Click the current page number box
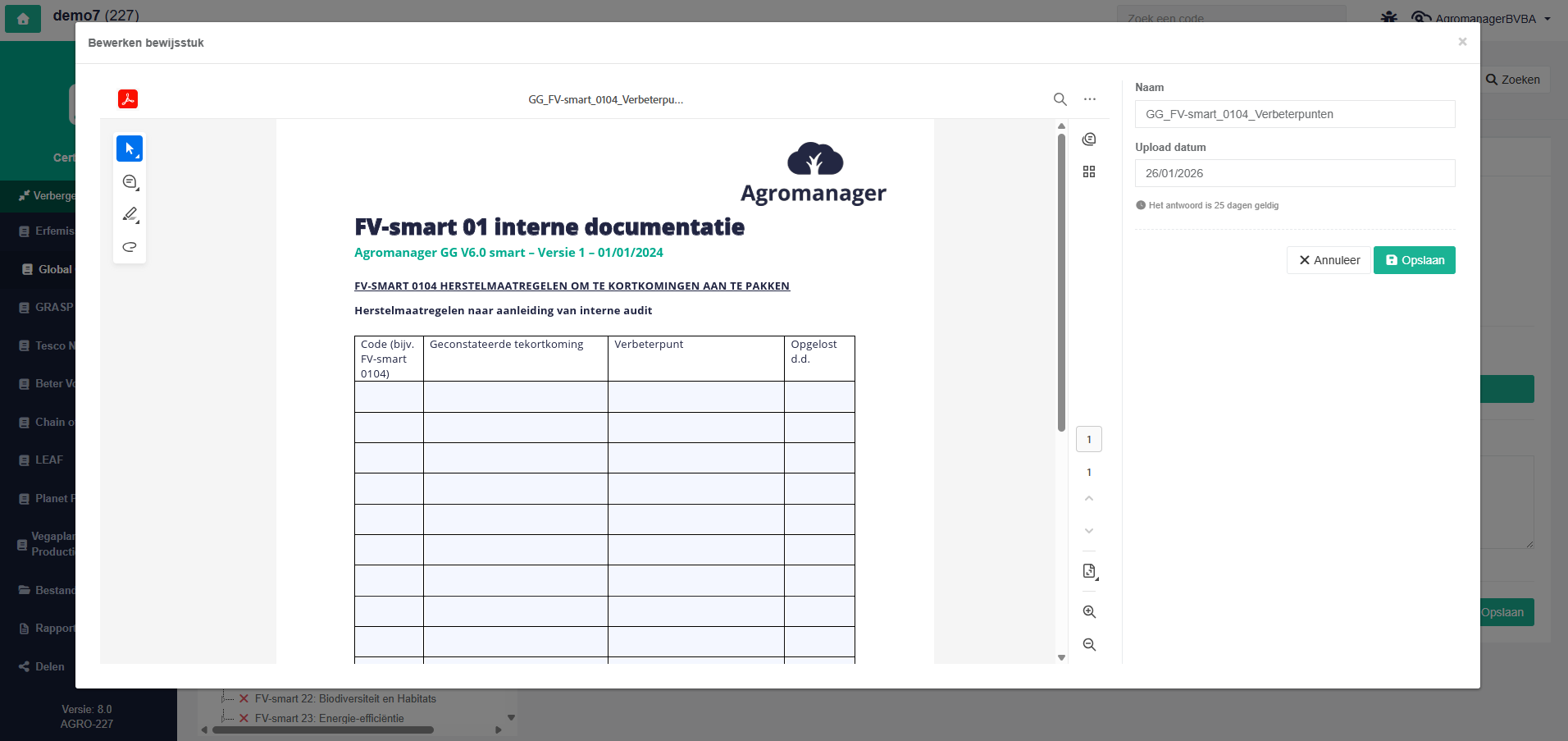 pos(1089,440)
